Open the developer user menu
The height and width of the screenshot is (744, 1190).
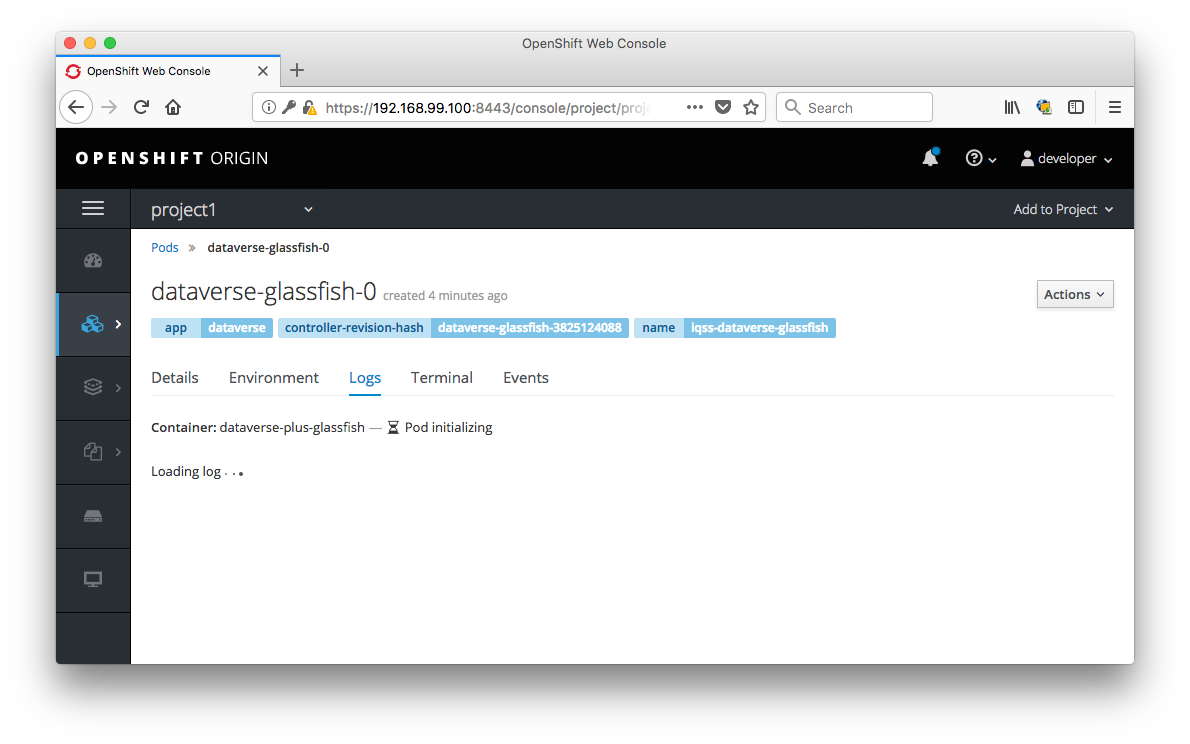[1066, 159]
